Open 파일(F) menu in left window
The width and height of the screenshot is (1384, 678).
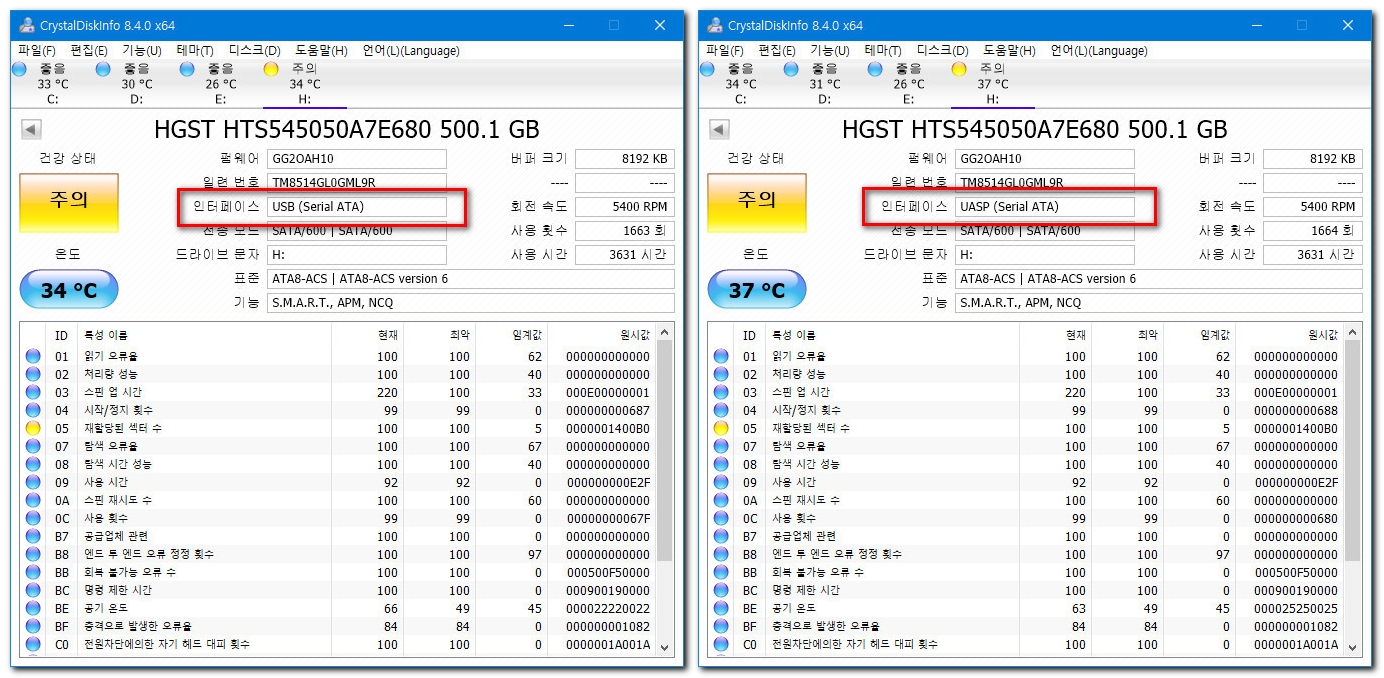click(x=37, y=50)
